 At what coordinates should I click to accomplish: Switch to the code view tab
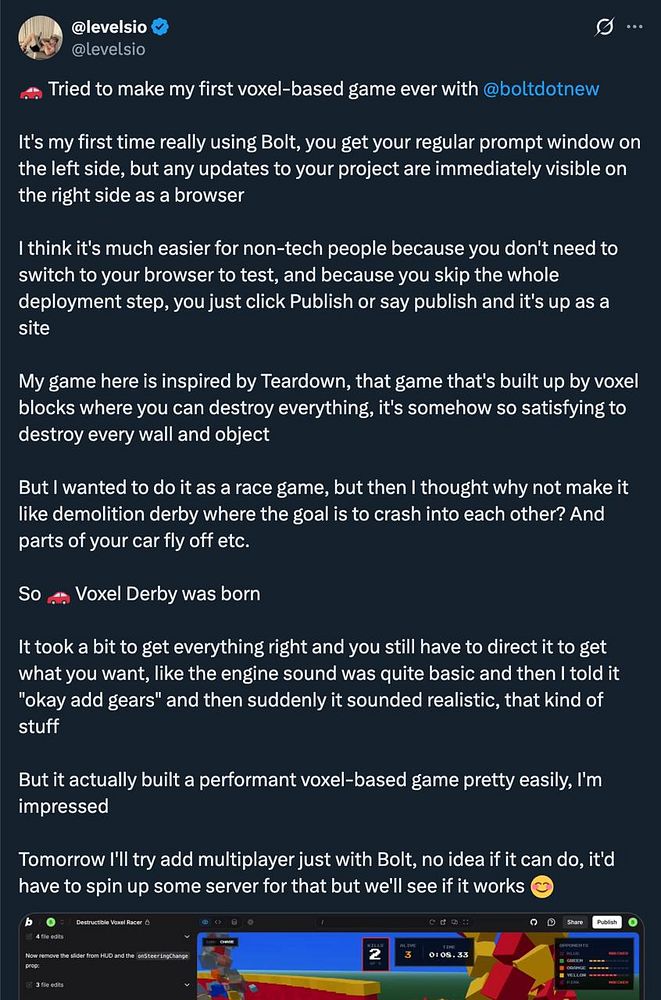(218, 922)
